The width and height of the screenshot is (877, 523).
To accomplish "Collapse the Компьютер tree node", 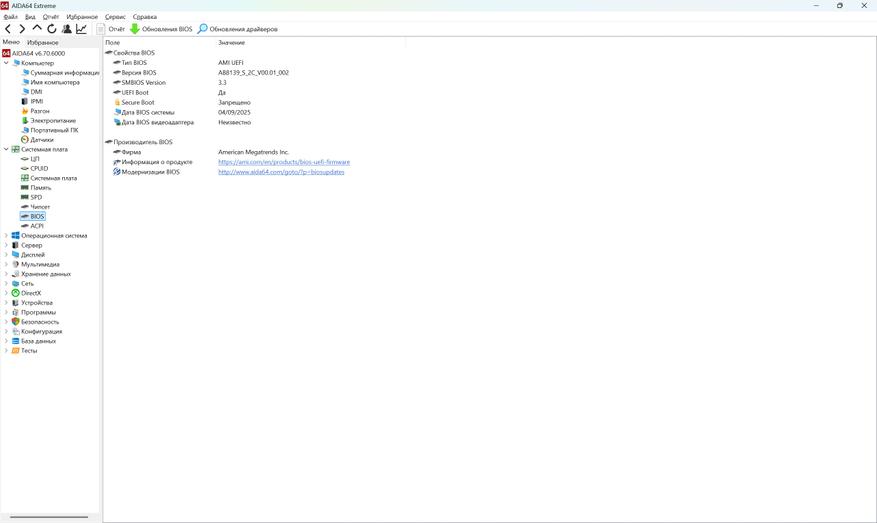I will (x=6, y=63).
